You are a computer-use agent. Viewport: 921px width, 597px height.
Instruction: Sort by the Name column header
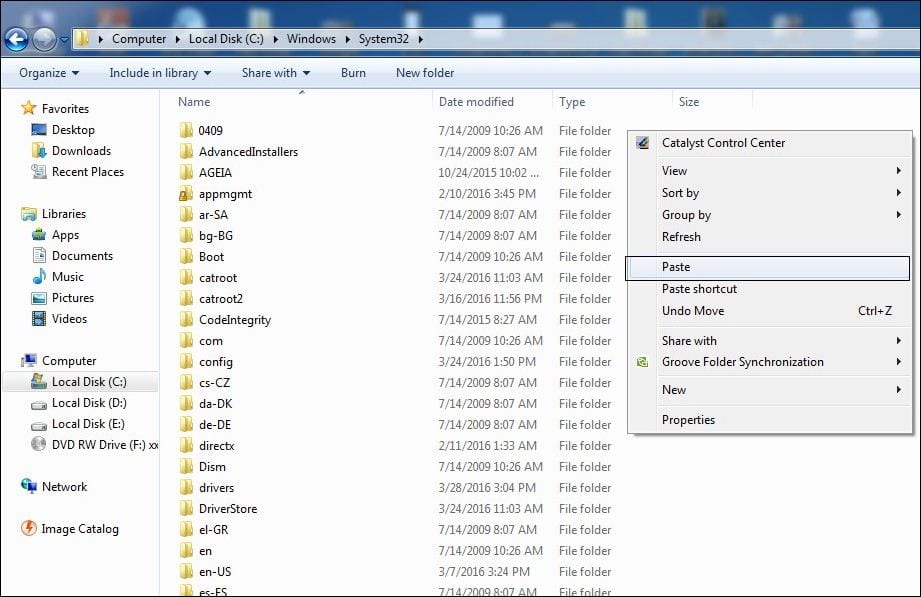point(194,102)
